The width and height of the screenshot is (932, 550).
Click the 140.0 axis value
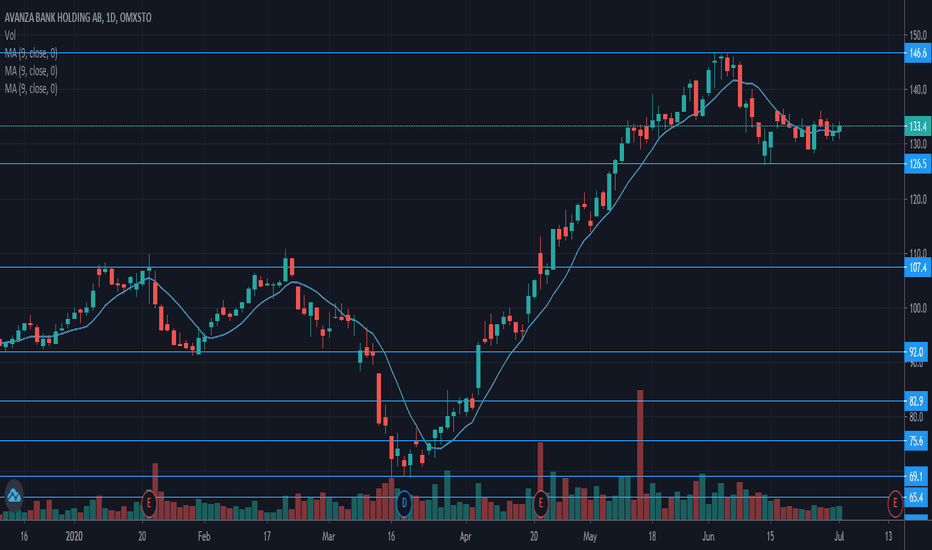click(x=917, y=90)
